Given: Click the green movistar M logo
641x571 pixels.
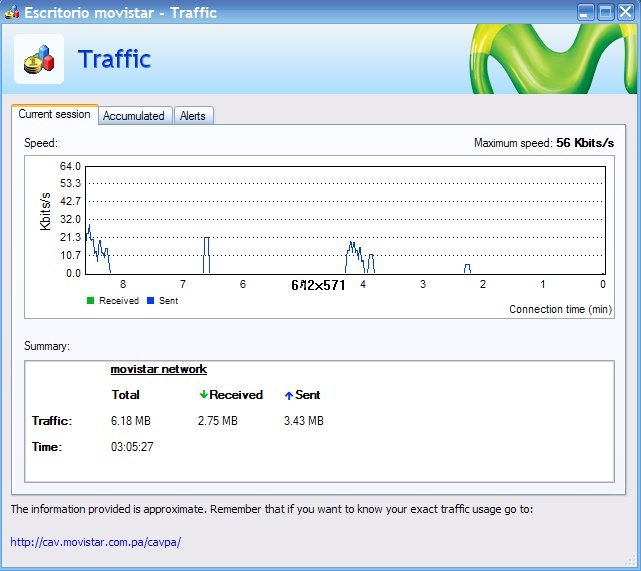Looking at the screenshot, I should 554,59.
